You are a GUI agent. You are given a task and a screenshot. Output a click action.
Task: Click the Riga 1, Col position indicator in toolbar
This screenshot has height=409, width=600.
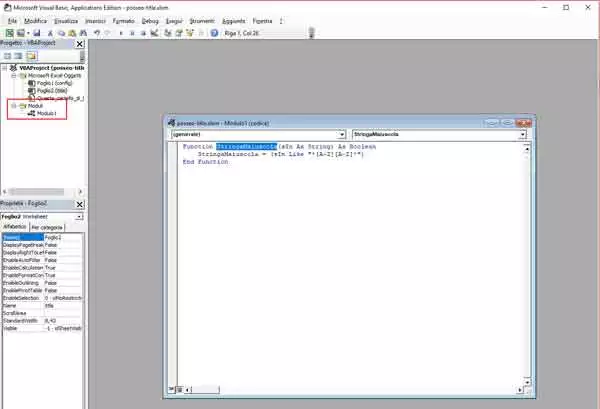[242, 33]
